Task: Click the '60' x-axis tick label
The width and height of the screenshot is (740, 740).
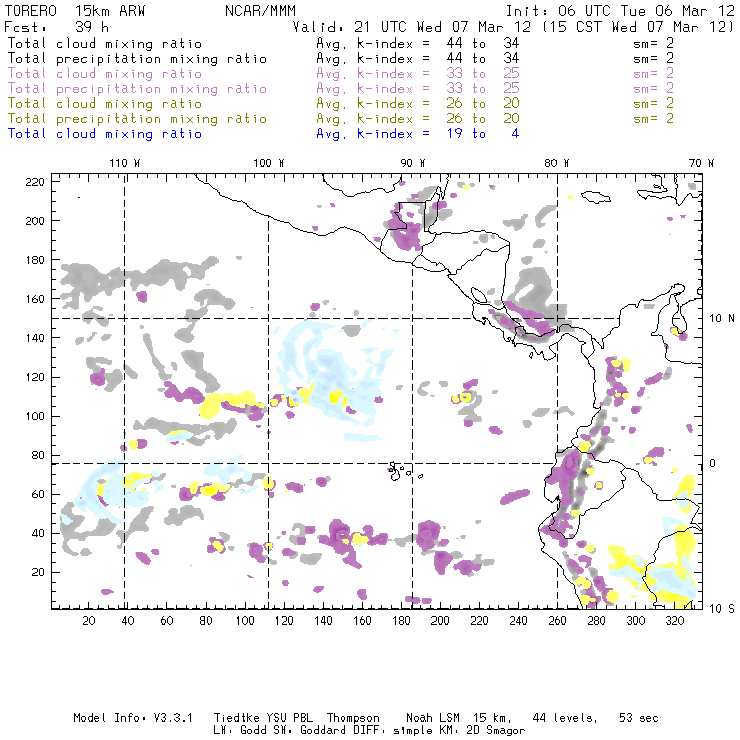Action: pyautogui.click(x=167, y=621)
